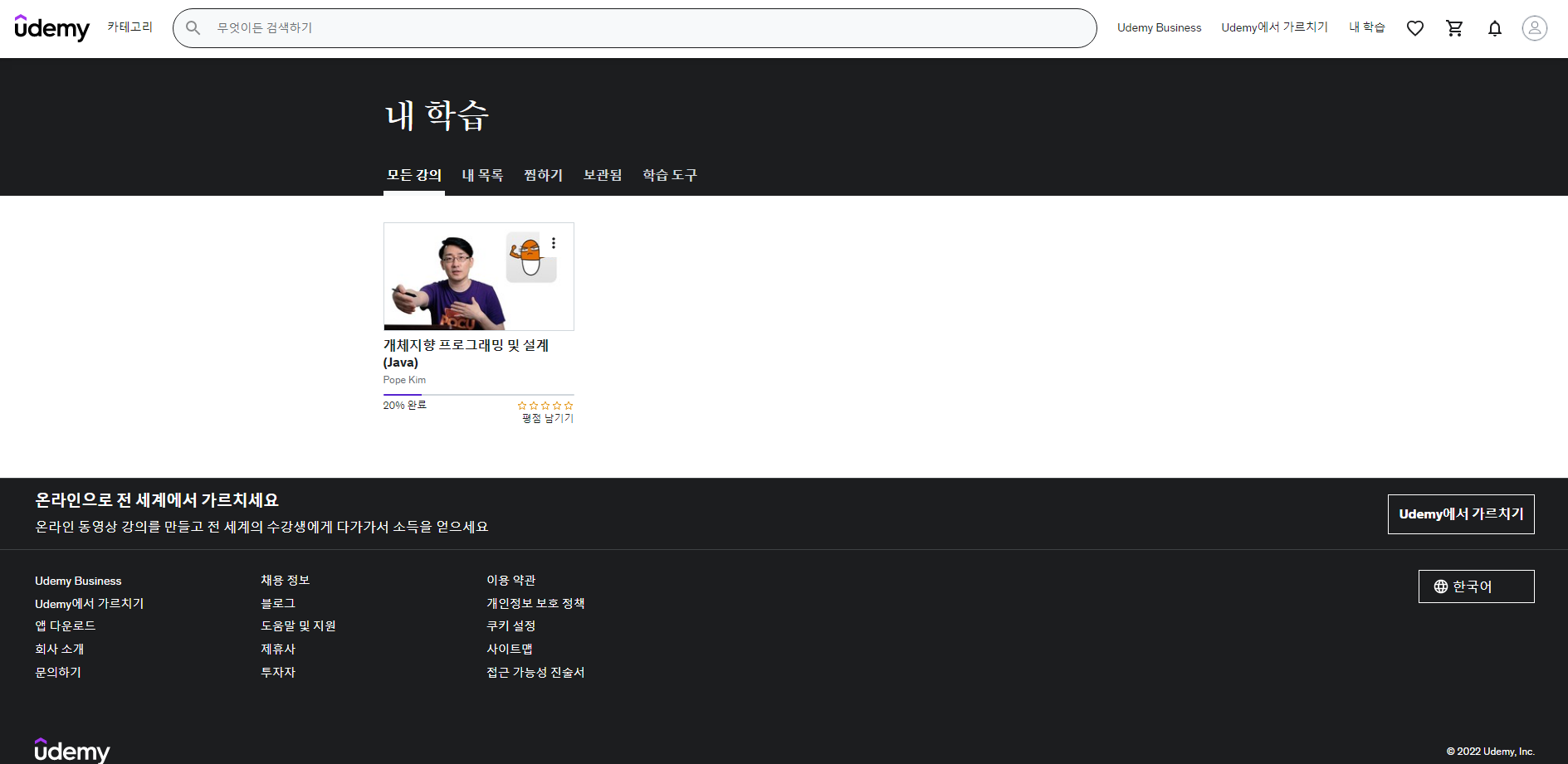Open footer link Udemy에서 가르치기
1568x764 pixels.
[x=90, y=603]
